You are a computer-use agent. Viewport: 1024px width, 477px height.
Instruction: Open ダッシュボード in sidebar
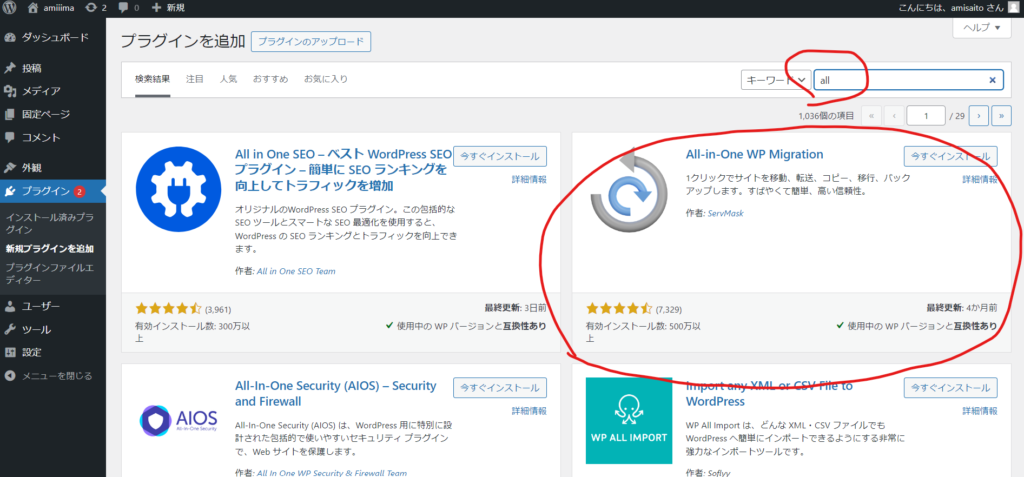[x=53, y=37]
